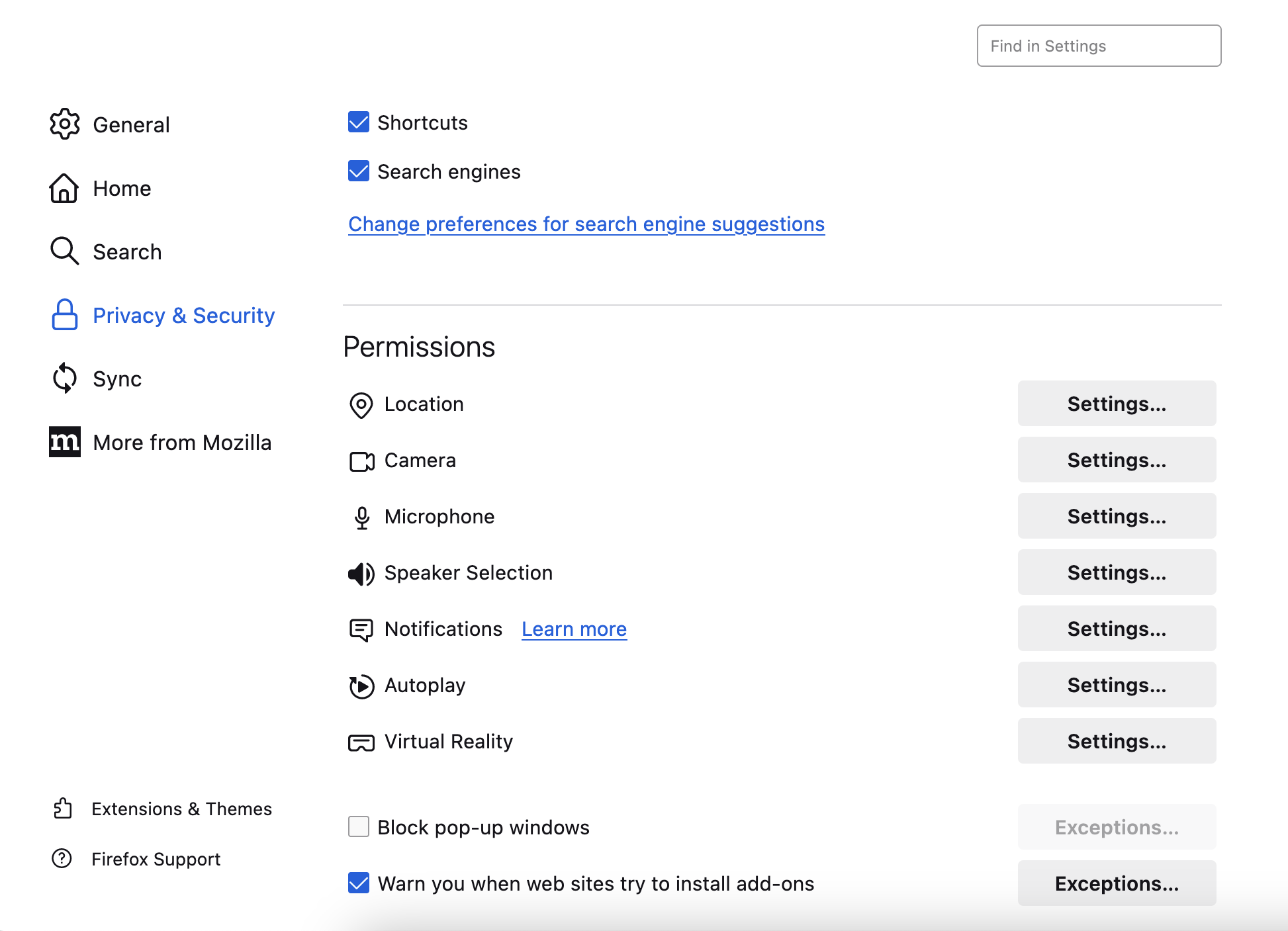Enable Block pop-up windows

(x=358, y=826)
